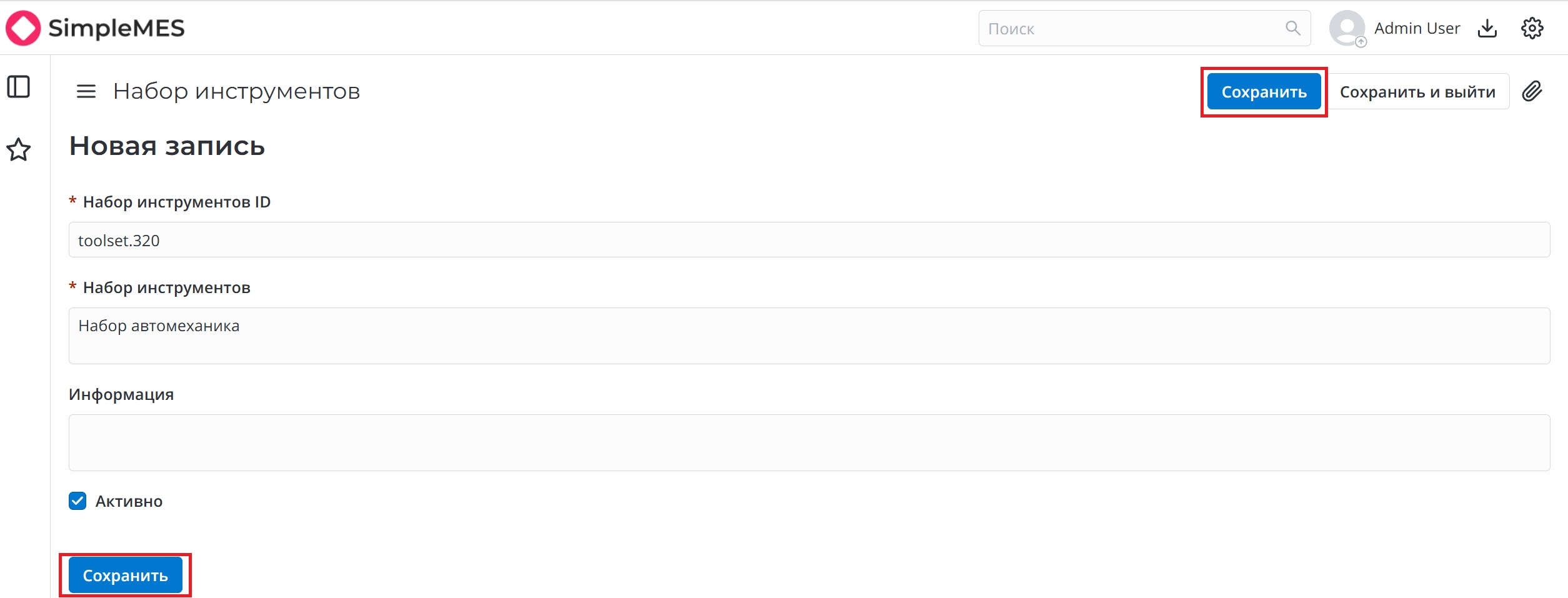The image size is (1568, 598).
Task: Click the field containing Набор автомеханика
Action: [809, 336]
